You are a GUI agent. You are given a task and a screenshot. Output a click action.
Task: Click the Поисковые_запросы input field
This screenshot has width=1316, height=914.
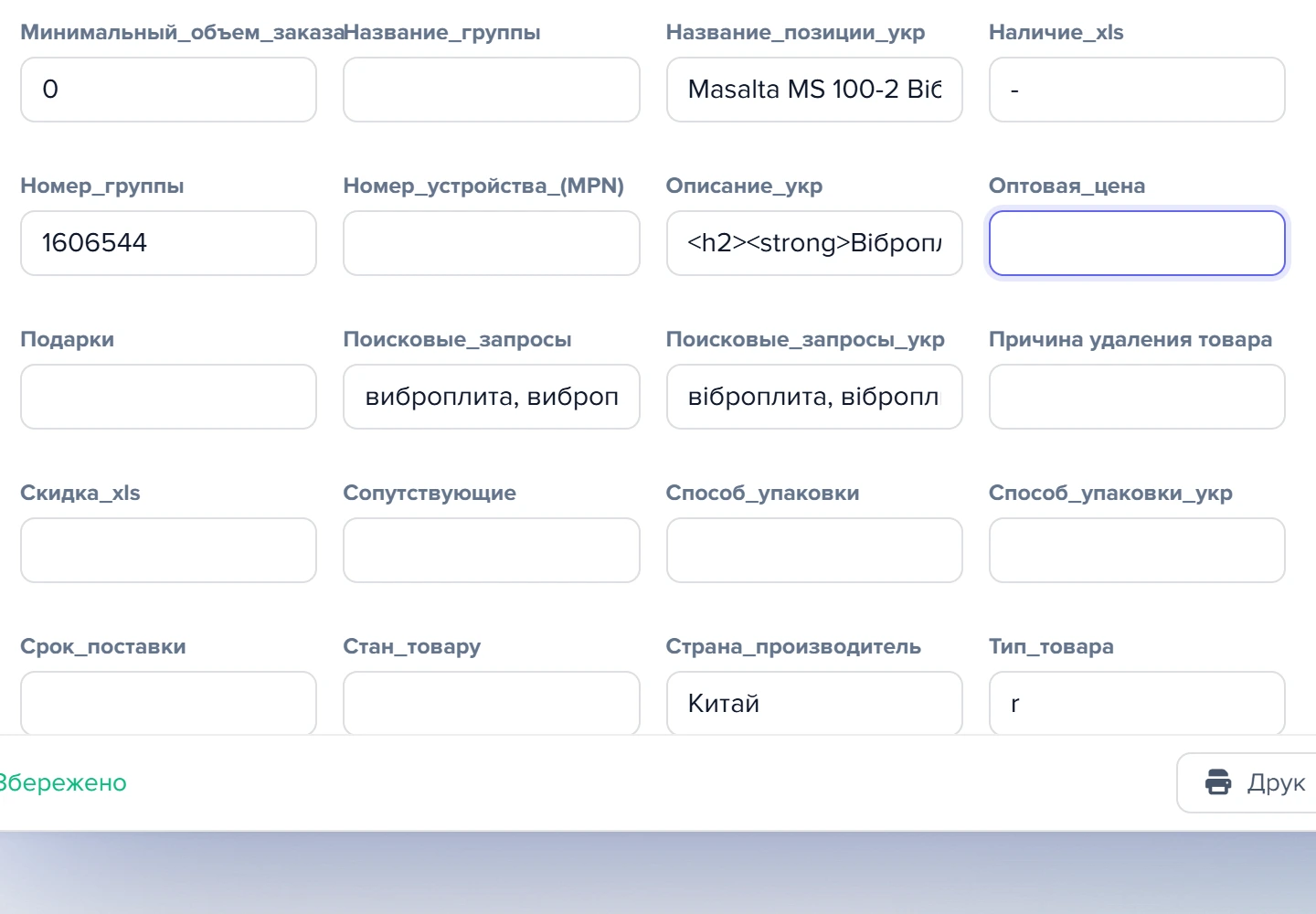(492, 397)
